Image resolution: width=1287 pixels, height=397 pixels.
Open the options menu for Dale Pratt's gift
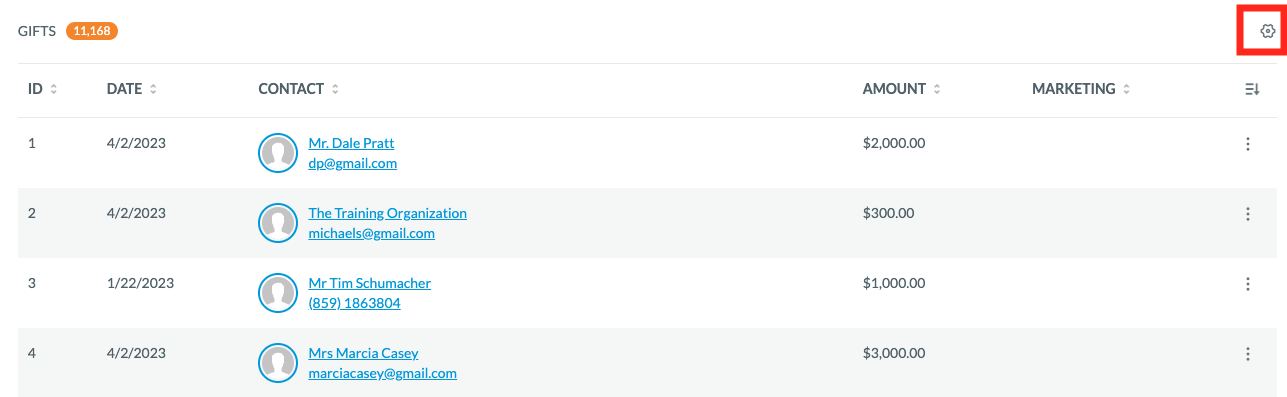click(x=1247, y=144)
